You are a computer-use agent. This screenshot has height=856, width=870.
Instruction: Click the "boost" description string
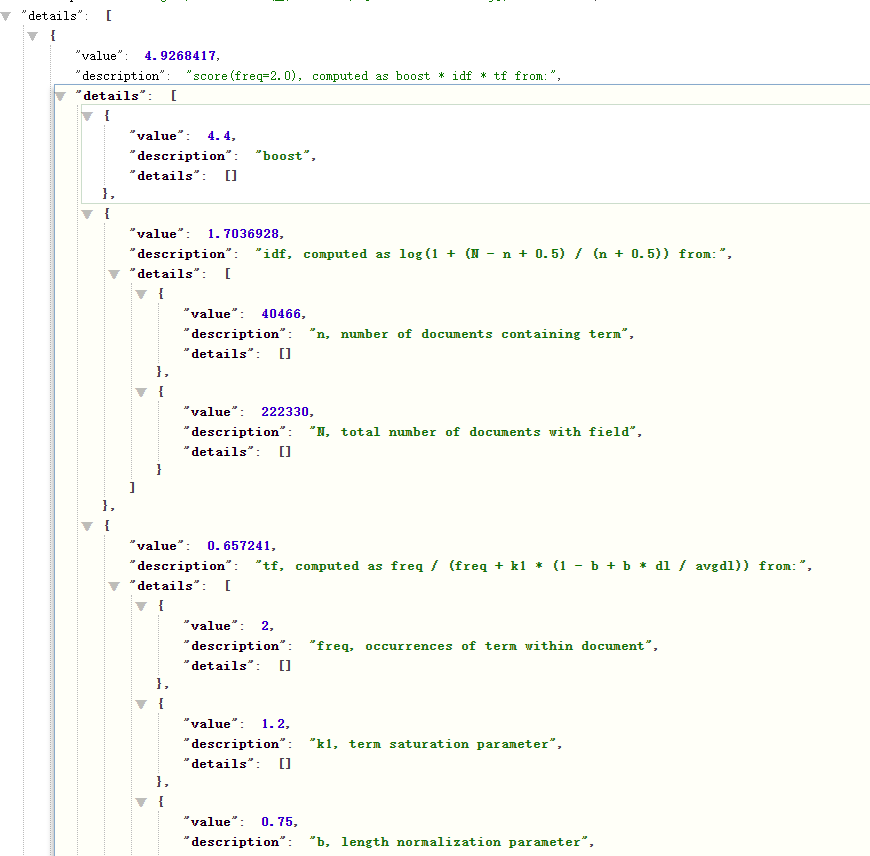[x=283, y=156]
